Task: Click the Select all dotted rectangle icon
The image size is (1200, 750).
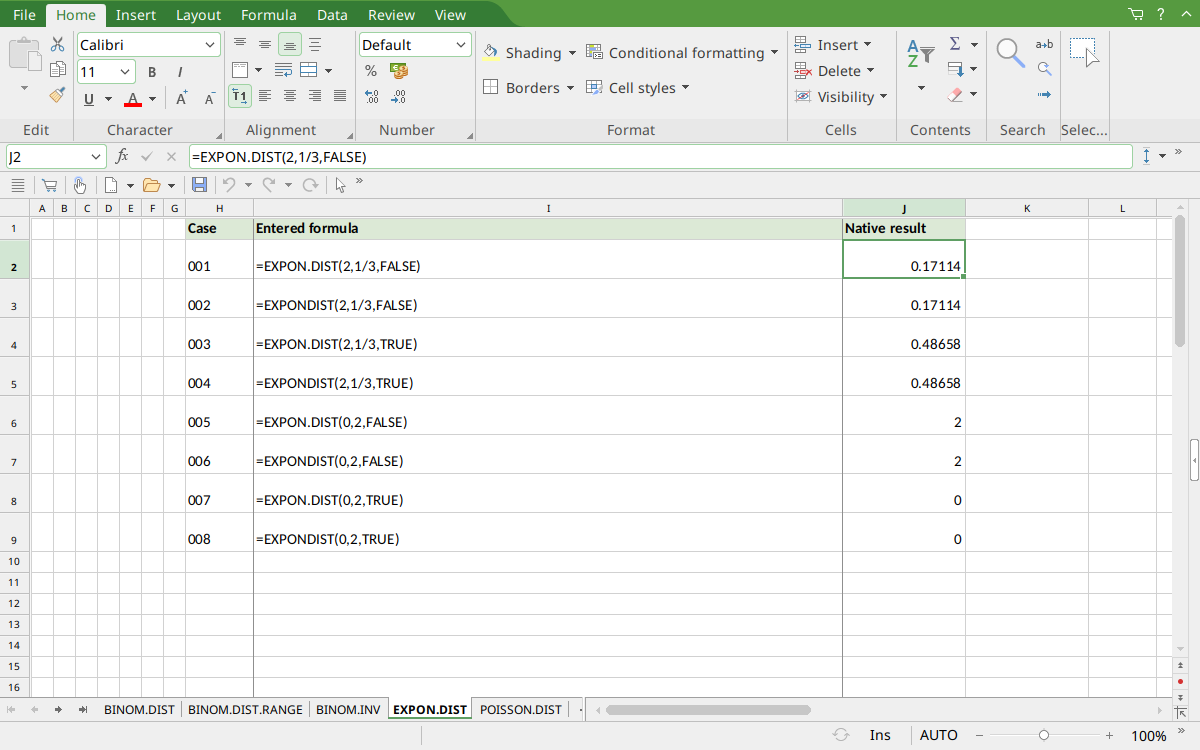Action: click(x=1084, y=52)
